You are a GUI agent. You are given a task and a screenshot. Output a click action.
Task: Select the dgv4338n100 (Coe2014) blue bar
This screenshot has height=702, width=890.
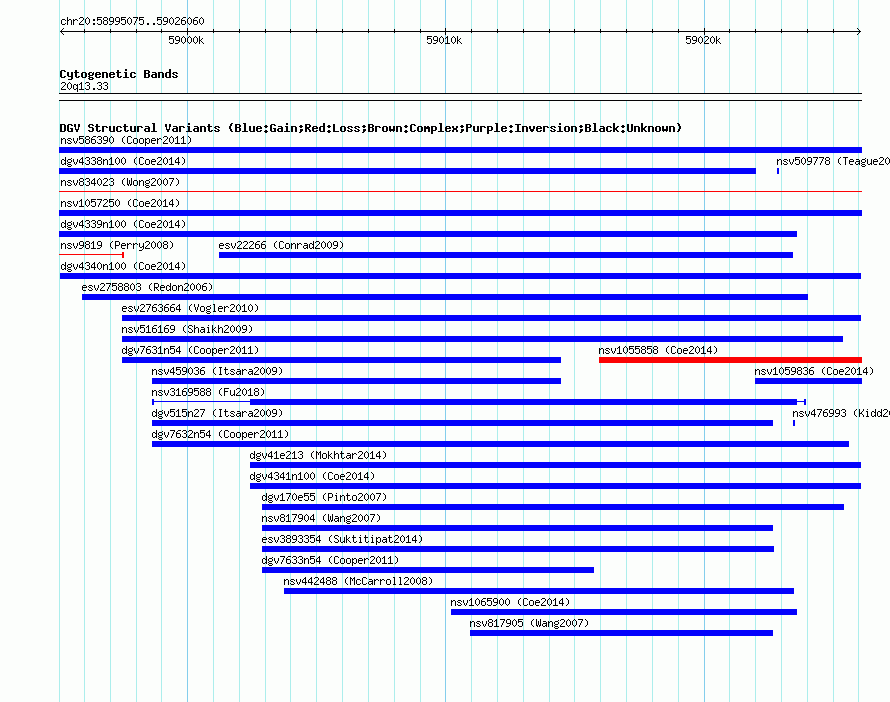407,171
